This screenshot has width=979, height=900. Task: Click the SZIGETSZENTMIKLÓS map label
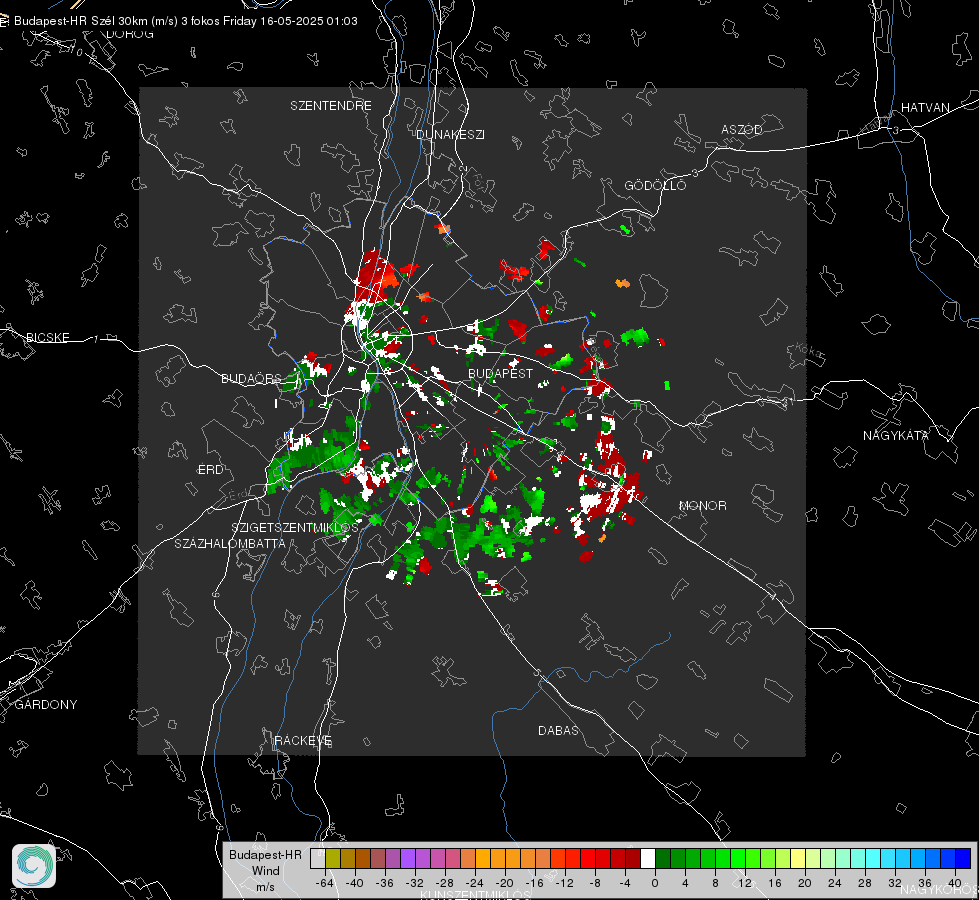pyautogui.click(x=295, y=527)
